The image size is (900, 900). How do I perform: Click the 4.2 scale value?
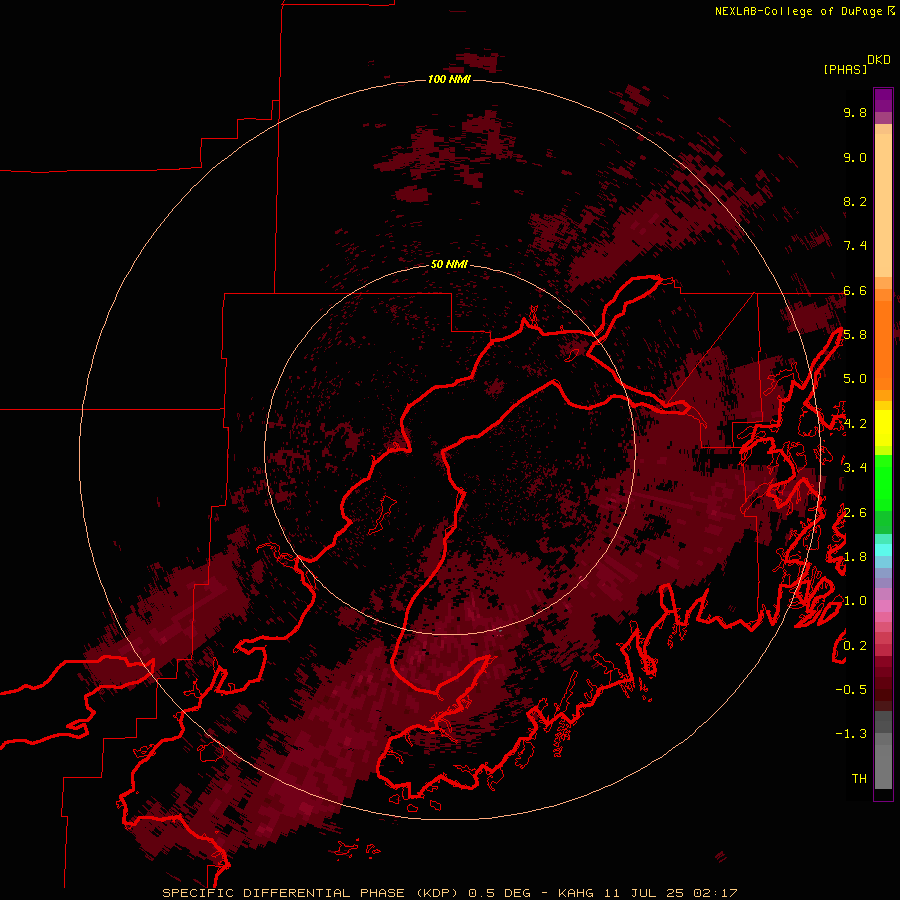tap(855, 424)
